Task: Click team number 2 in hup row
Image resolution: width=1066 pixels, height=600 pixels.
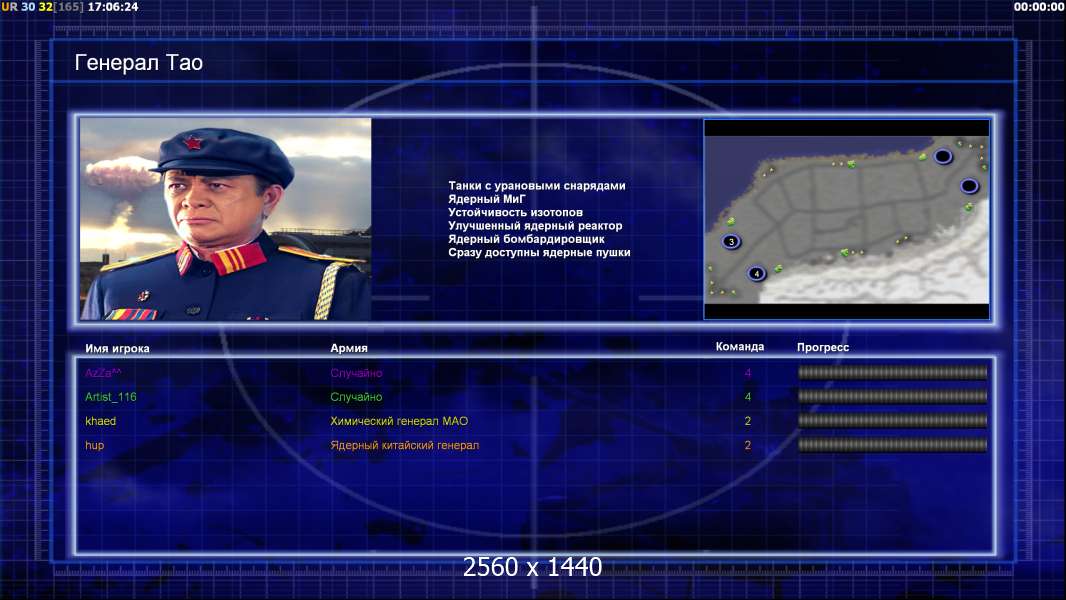Action: pos(748,446)
